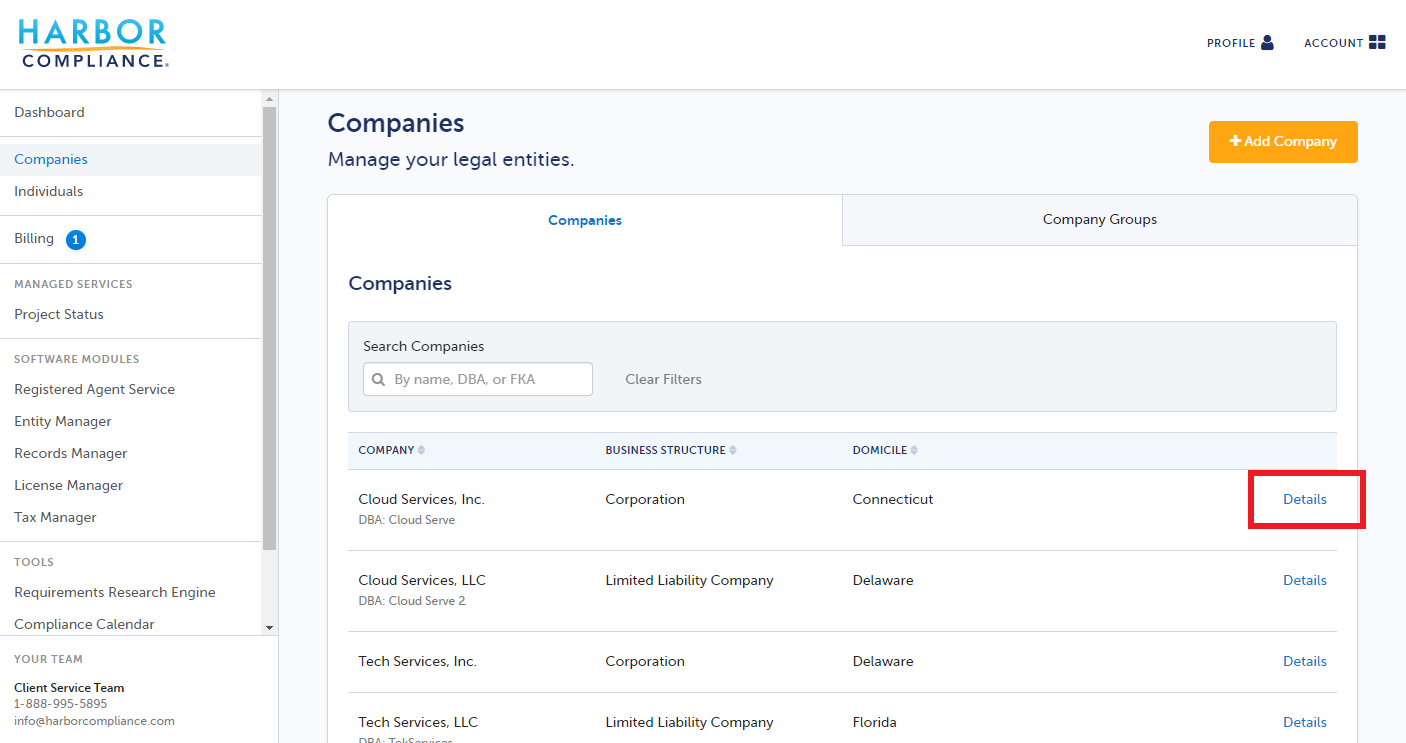Click DBA: Cloud Serve 2 text
Screen dimensions: 1406x743
tap(412, 601)
